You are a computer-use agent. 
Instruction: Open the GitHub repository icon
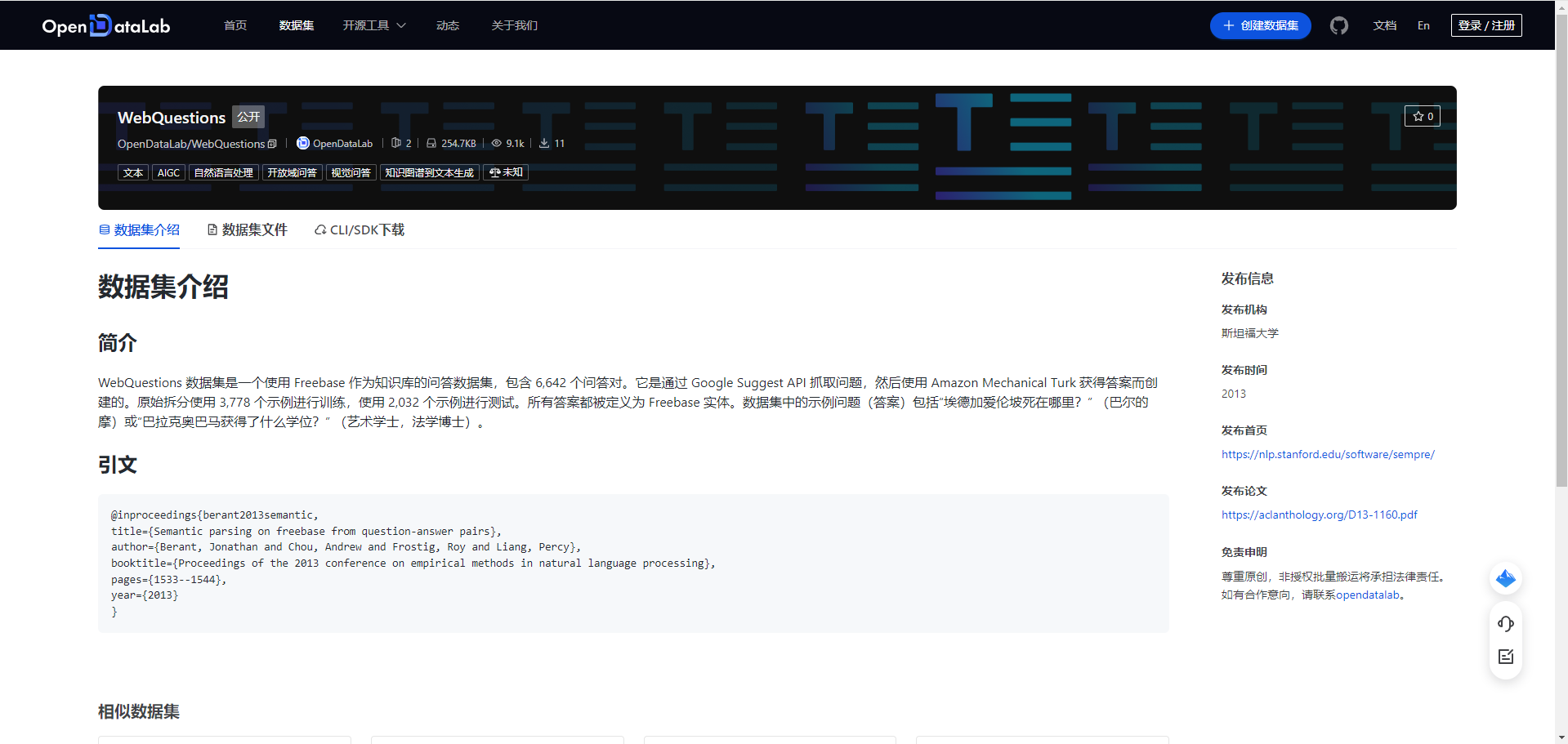tap(1338, 25)
